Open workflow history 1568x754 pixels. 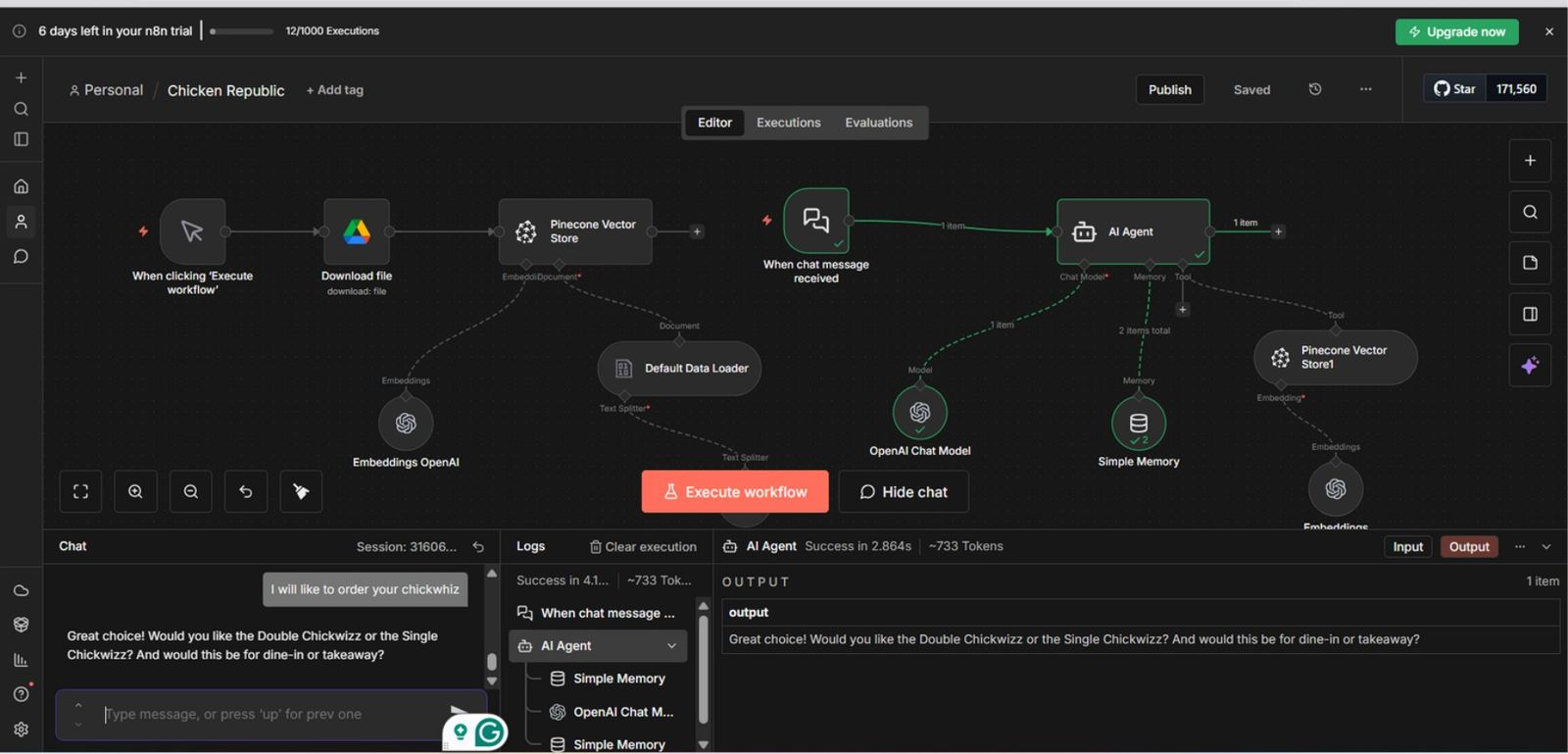click(x=1315, y=89)
